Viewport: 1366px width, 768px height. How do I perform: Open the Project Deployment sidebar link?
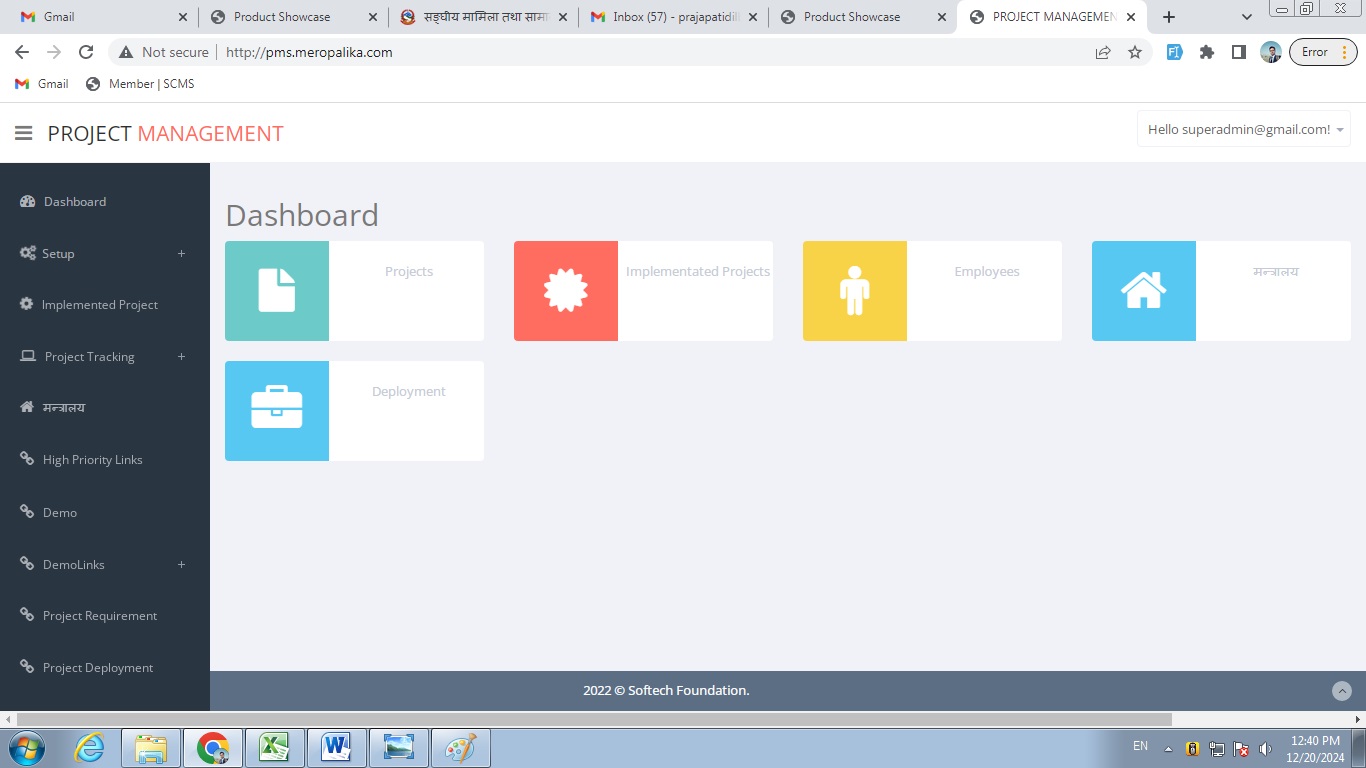[x=97, y=668]
